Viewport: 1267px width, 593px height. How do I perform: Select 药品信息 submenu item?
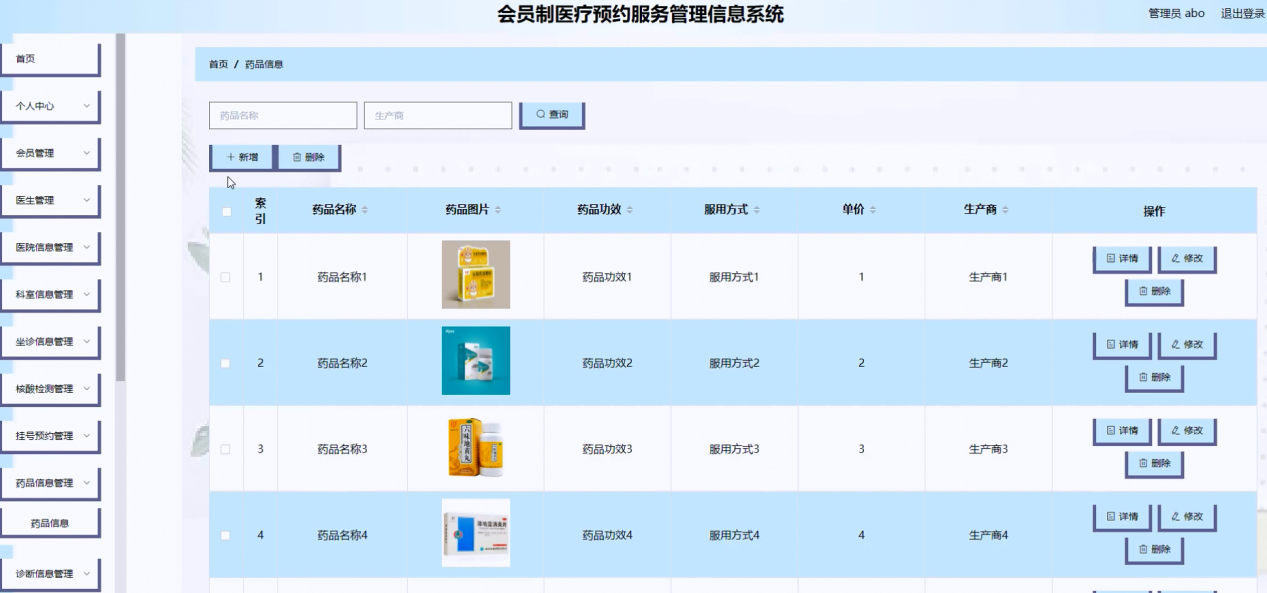50,523
